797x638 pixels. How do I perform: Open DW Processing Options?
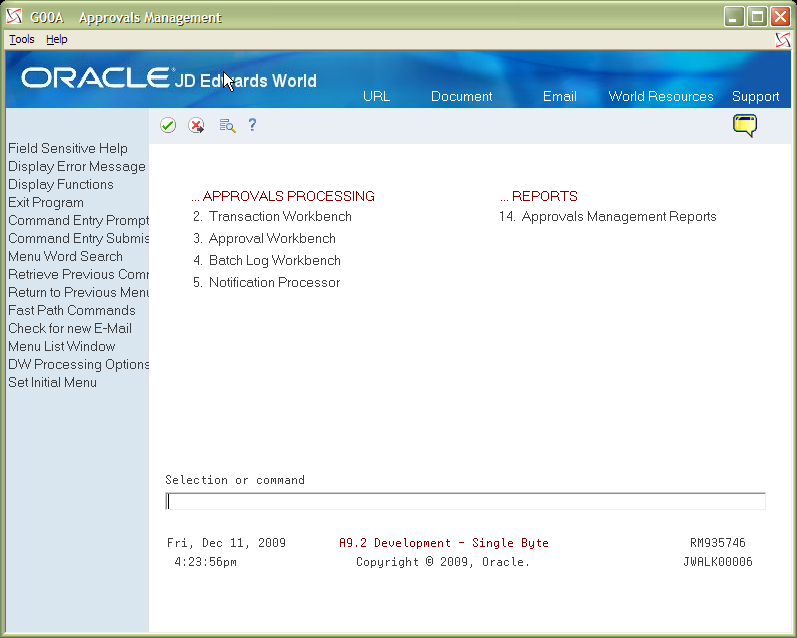click(78, 364)
